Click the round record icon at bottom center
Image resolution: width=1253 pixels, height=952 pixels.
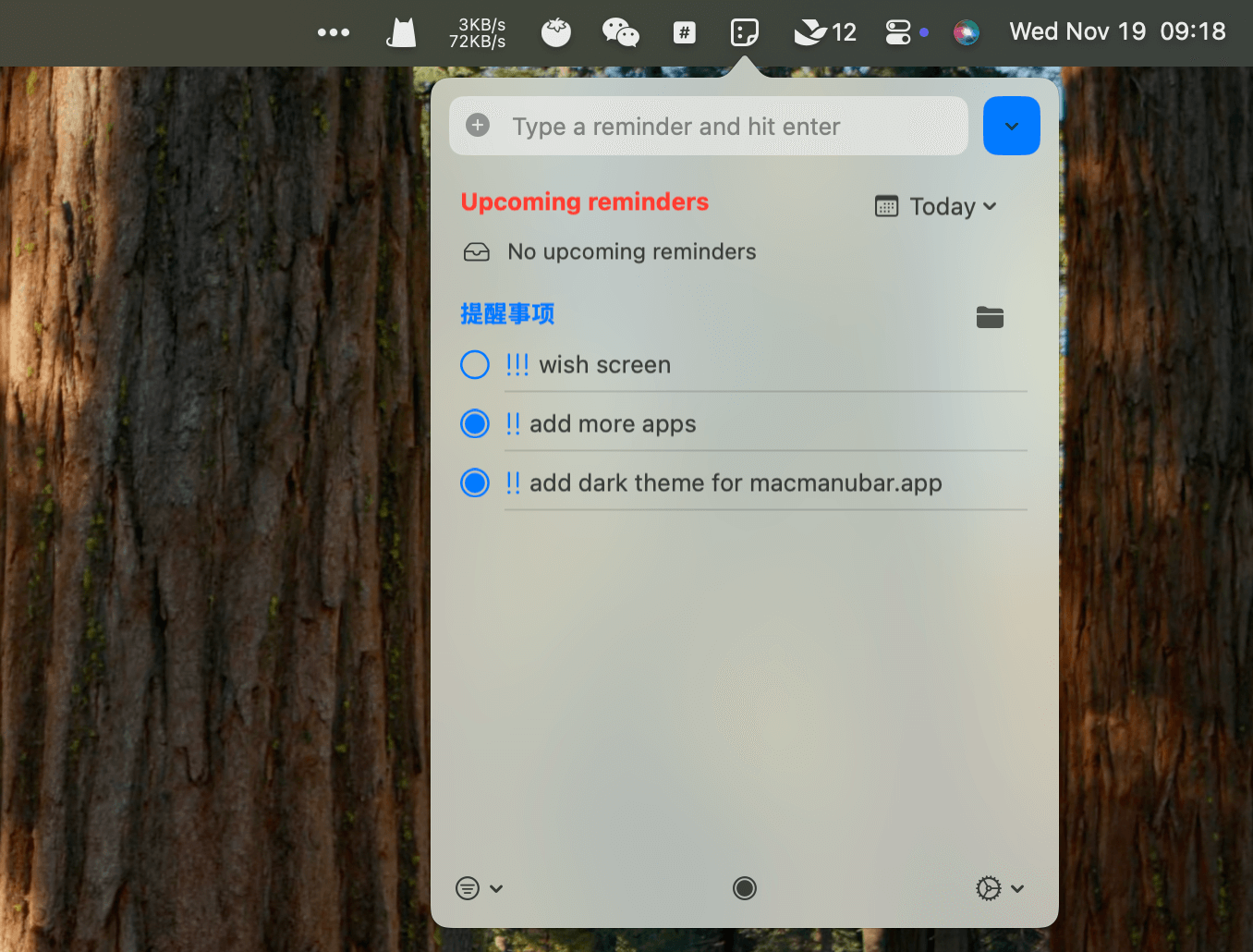click(745, 888)
